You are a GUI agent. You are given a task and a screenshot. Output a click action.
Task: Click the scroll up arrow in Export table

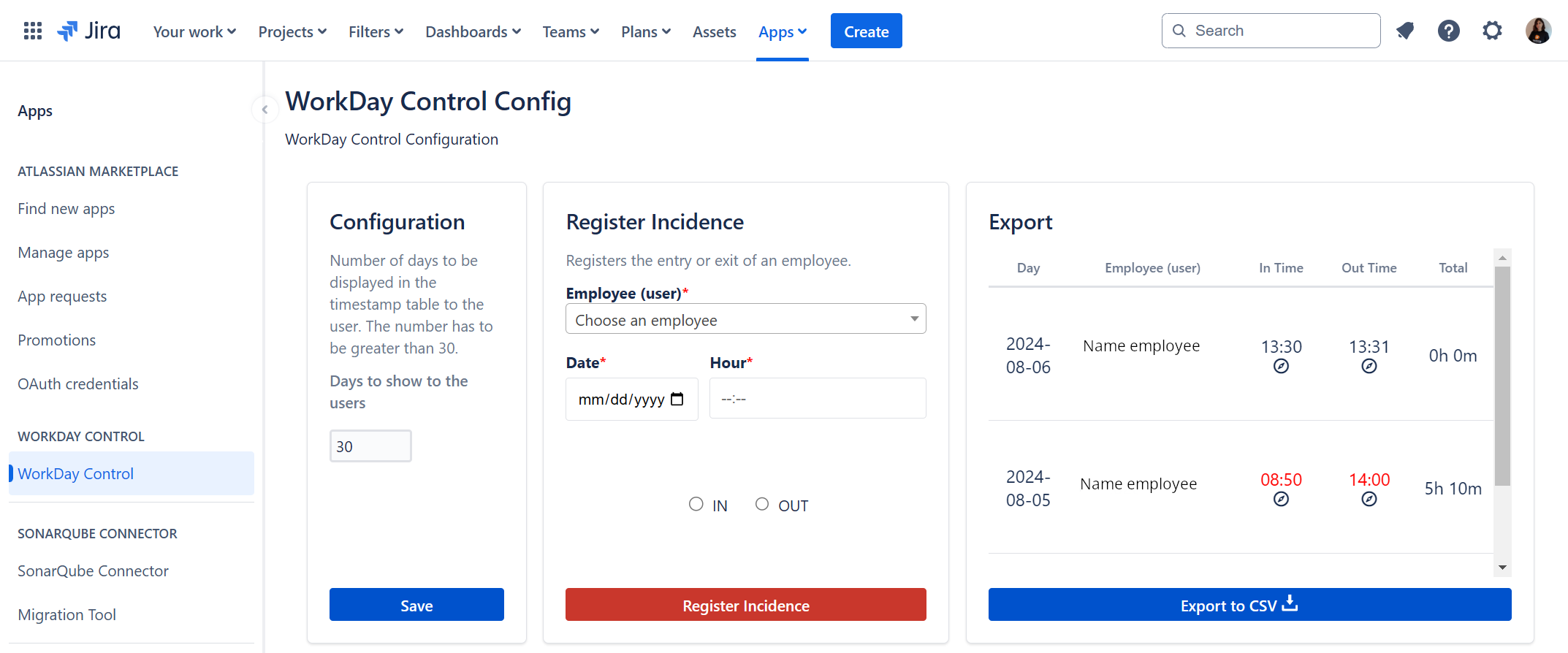(x=1502, y=258)
